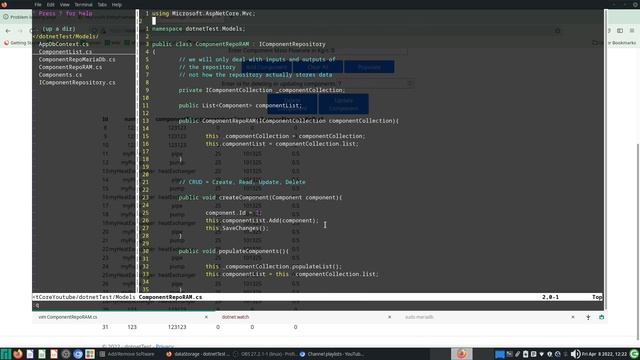Click the green icon at tab bar end
The width and height of the screenshot is (640, 360).
(x=601, y=317)
